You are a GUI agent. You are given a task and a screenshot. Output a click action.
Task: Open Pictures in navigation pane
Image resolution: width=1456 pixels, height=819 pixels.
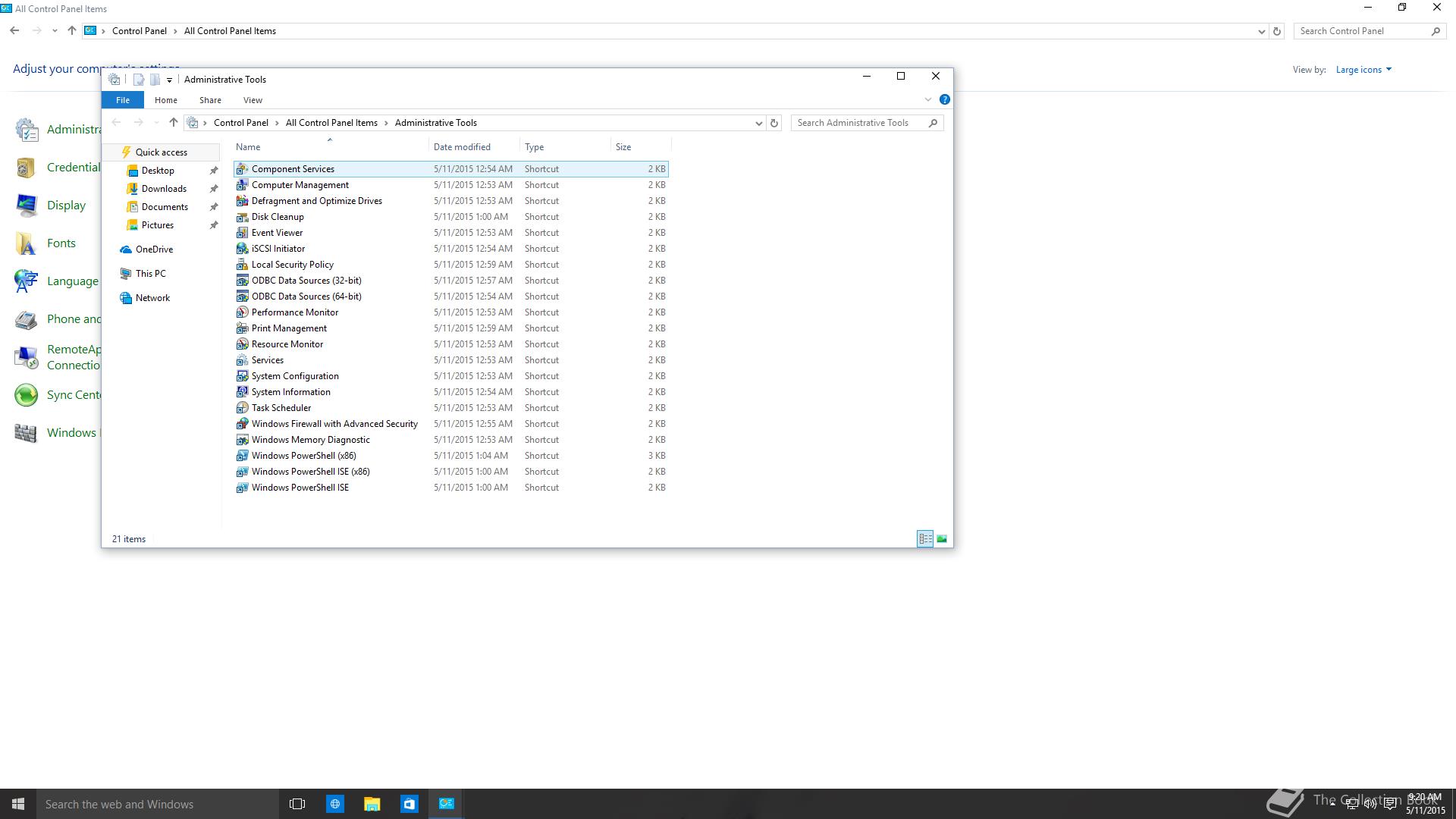click(x=158, y=225)
